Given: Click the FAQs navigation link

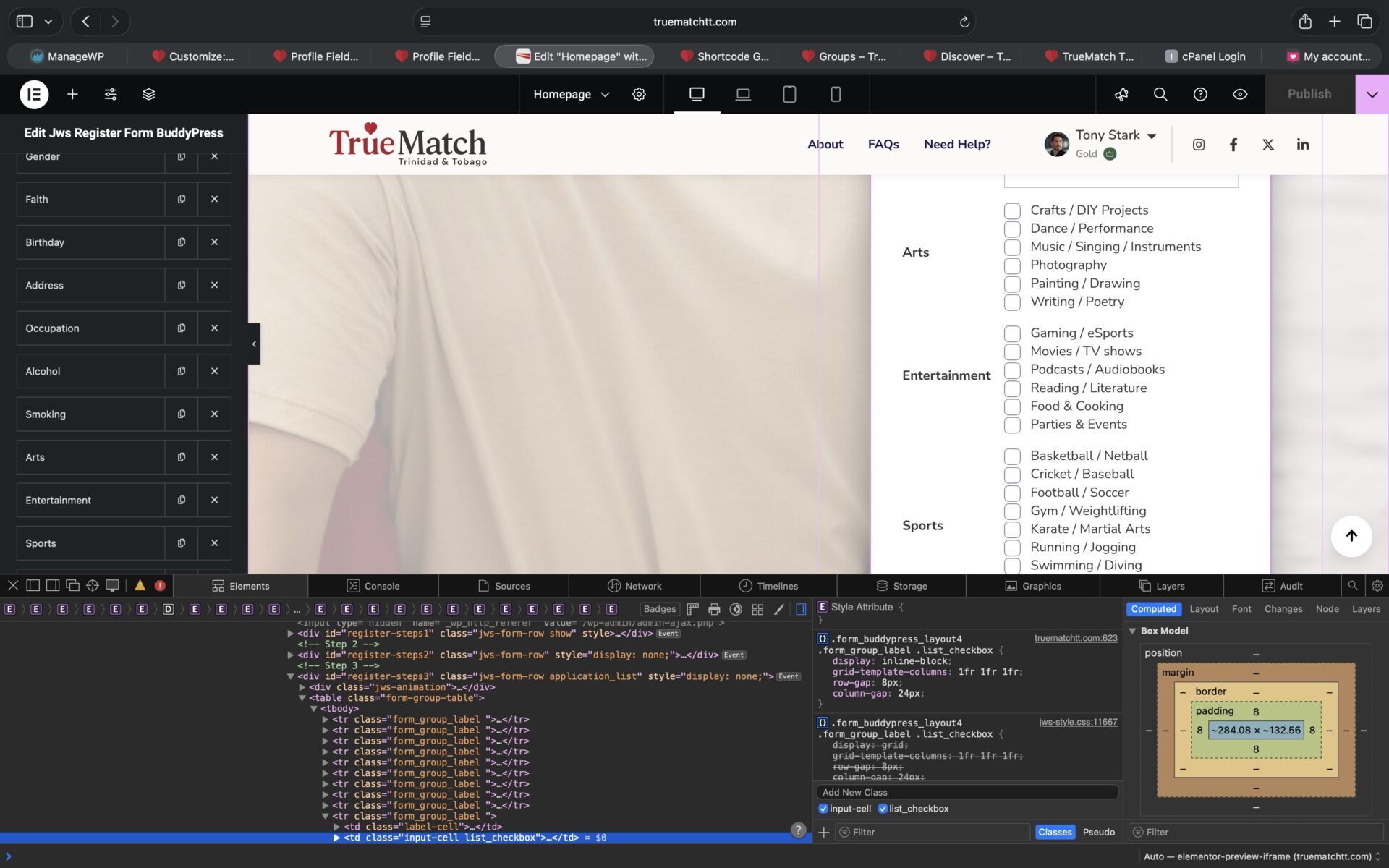Looking at the screenshot, I should [883, 145].
